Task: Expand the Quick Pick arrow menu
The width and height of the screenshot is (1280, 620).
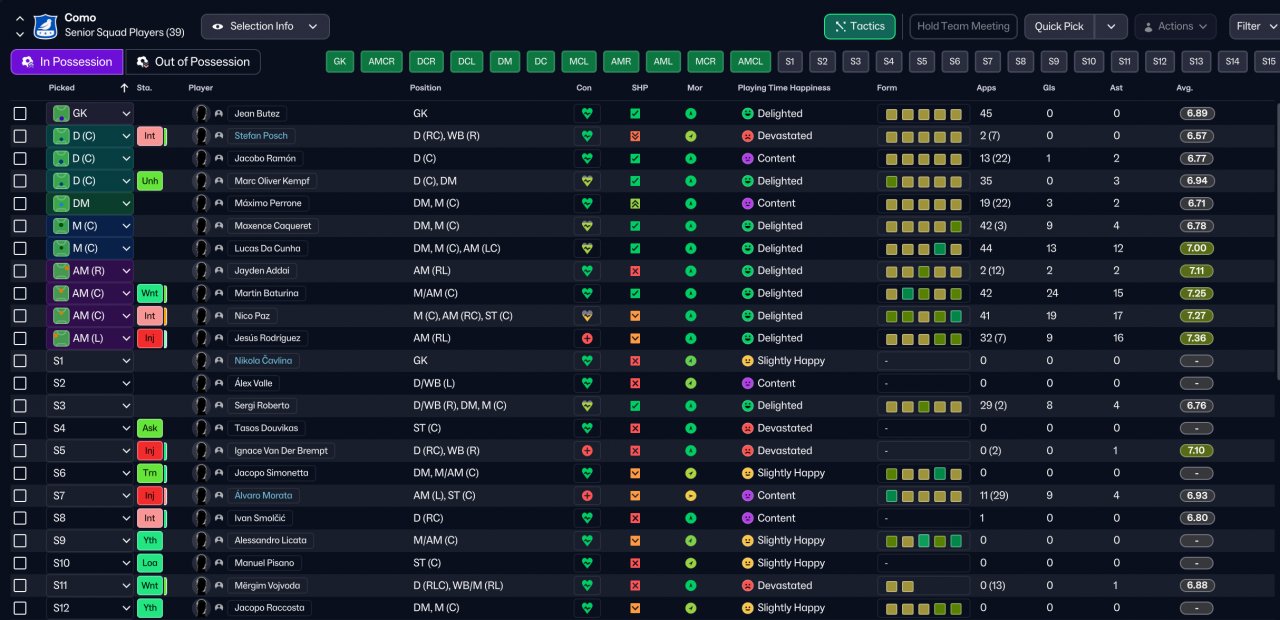Action: pyautogui.click(x=1111, y=27)
